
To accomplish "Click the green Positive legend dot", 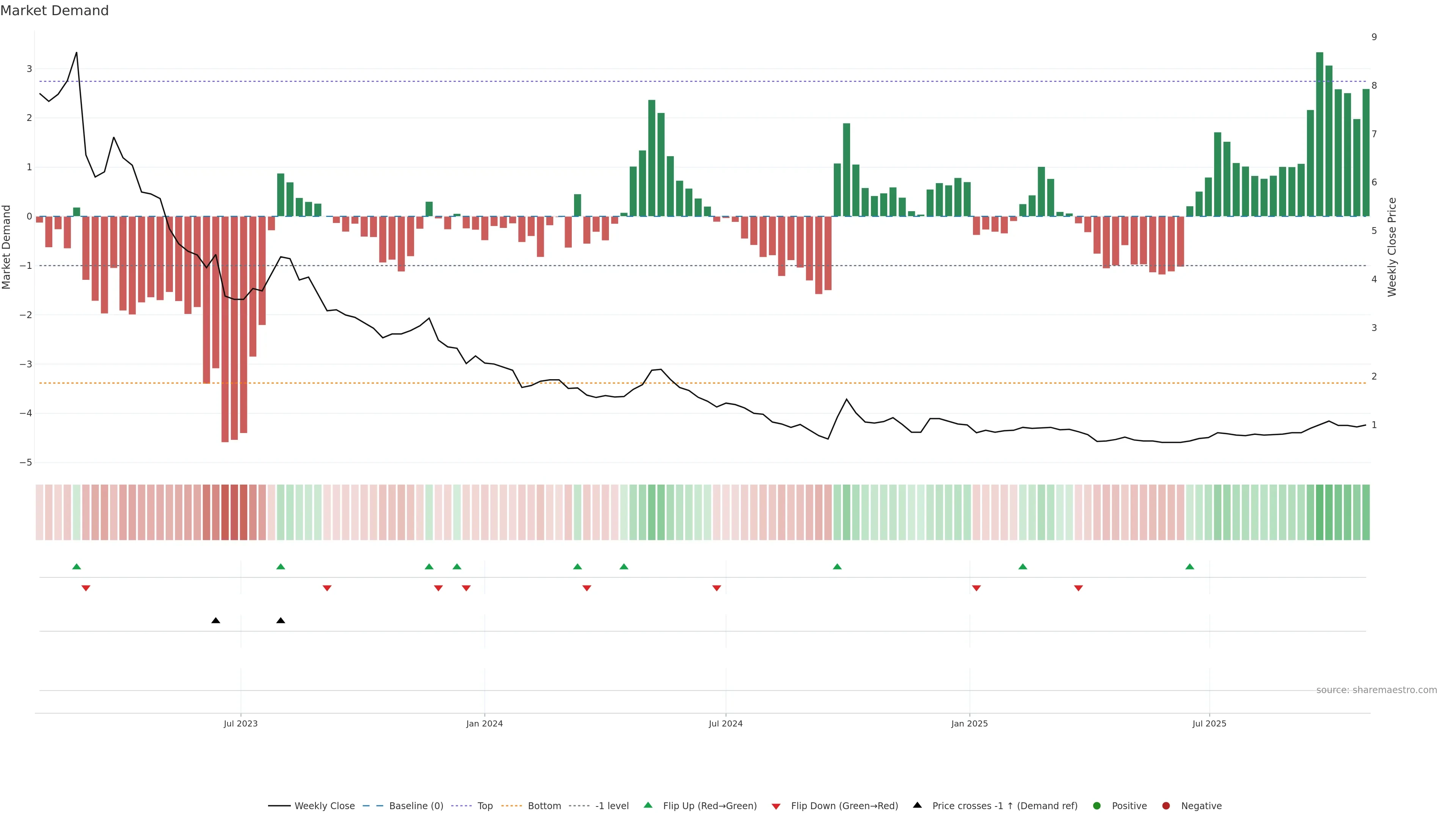I will click(1097, 805).
